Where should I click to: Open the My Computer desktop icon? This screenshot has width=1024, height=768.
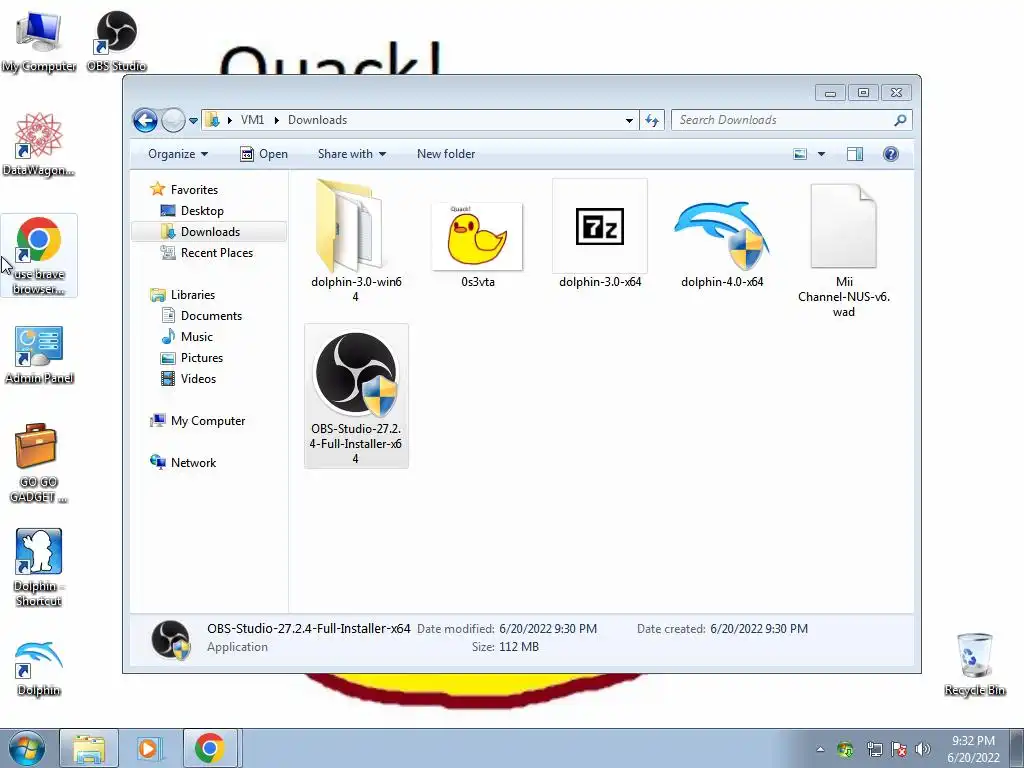39,42
